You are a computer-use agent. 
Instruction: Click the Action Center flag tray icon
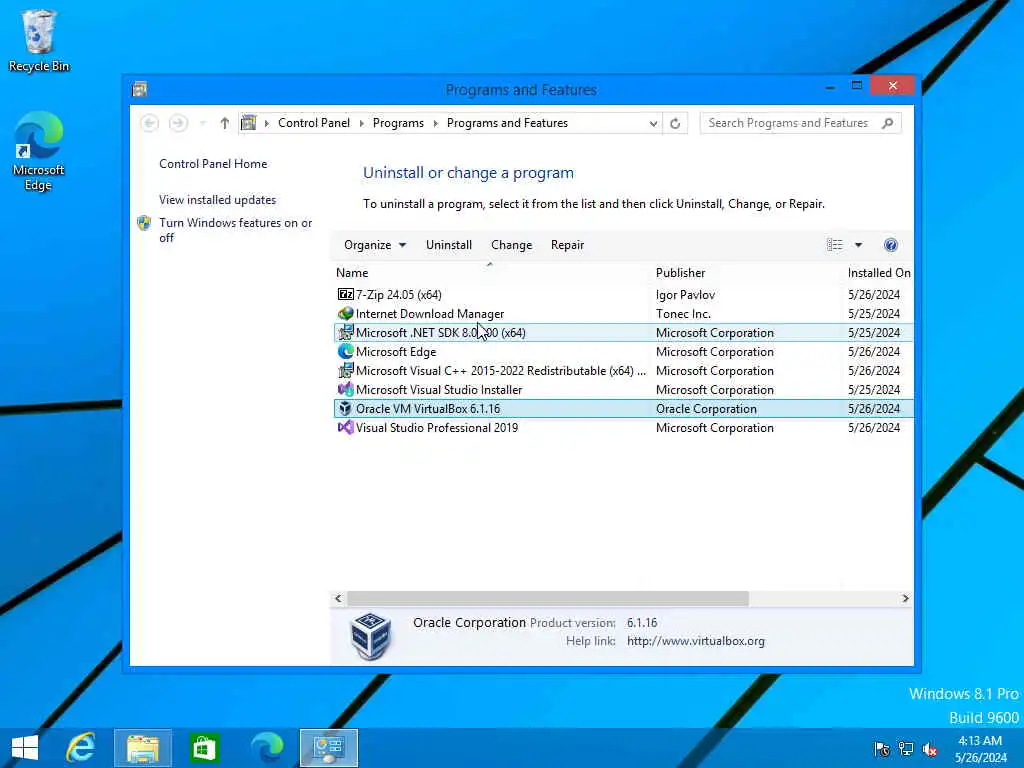882,749
